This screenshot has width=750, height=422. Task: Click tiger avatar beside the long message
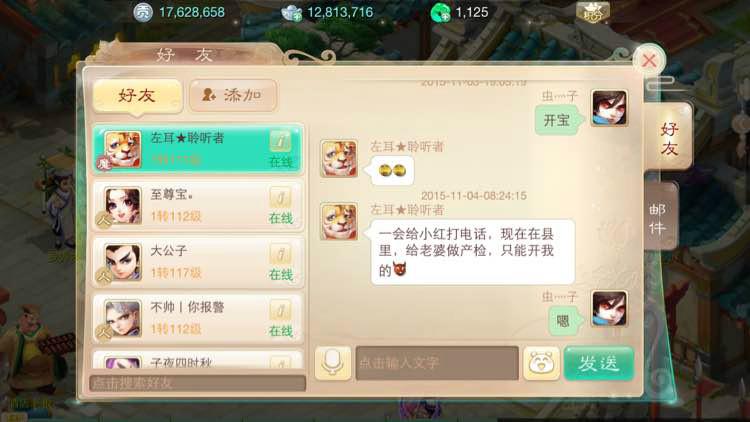point(339,222)
